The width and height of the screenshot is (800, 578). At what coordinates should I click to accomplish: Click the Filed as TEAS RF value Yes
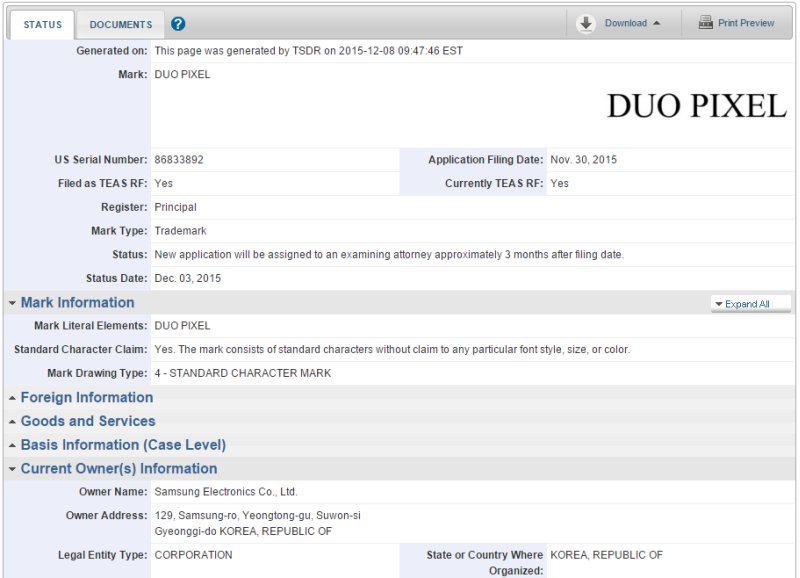click(x=163, y=183)
